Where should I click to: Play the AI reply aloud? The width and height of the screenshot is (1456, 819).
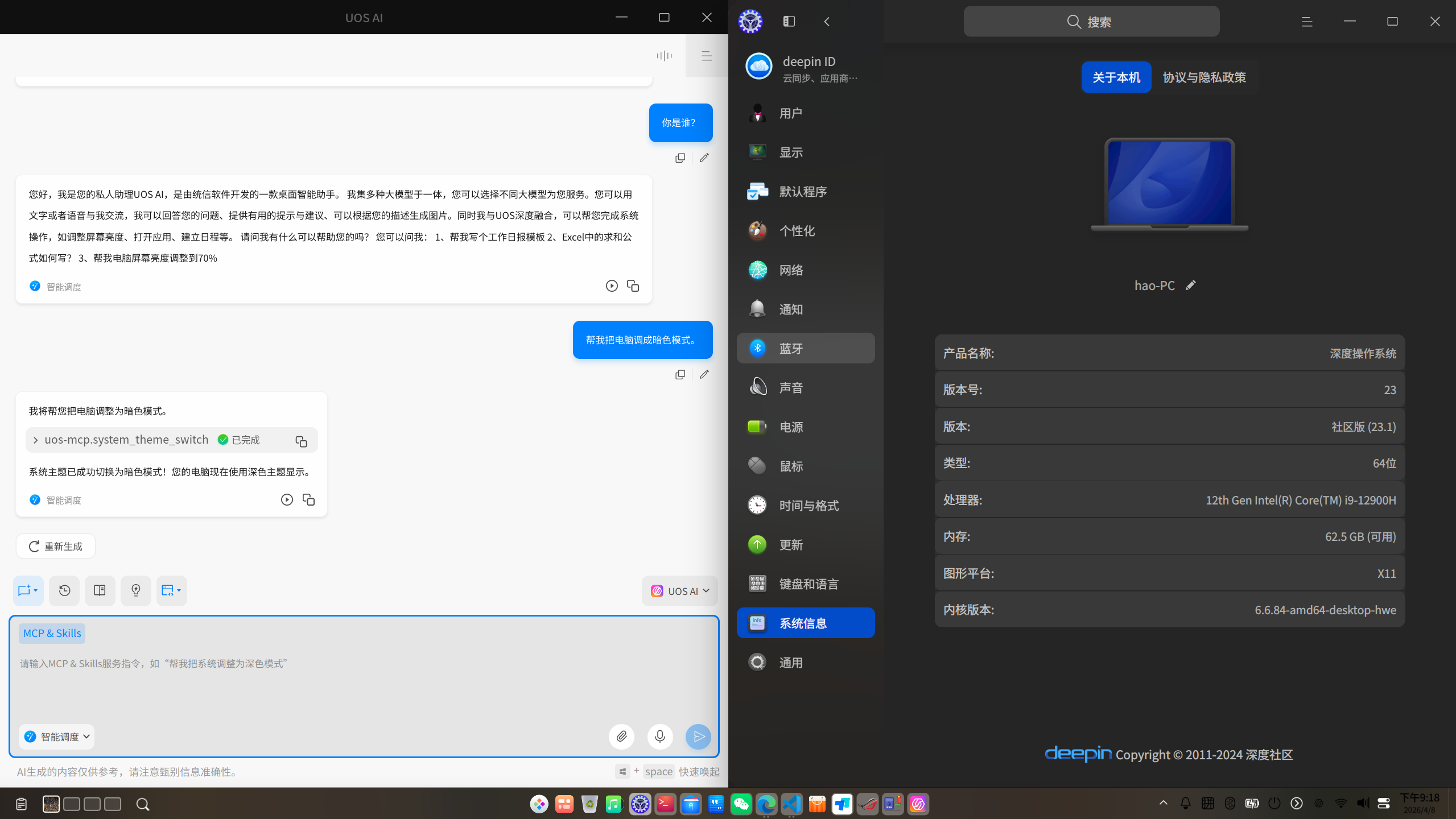(286, 499)
